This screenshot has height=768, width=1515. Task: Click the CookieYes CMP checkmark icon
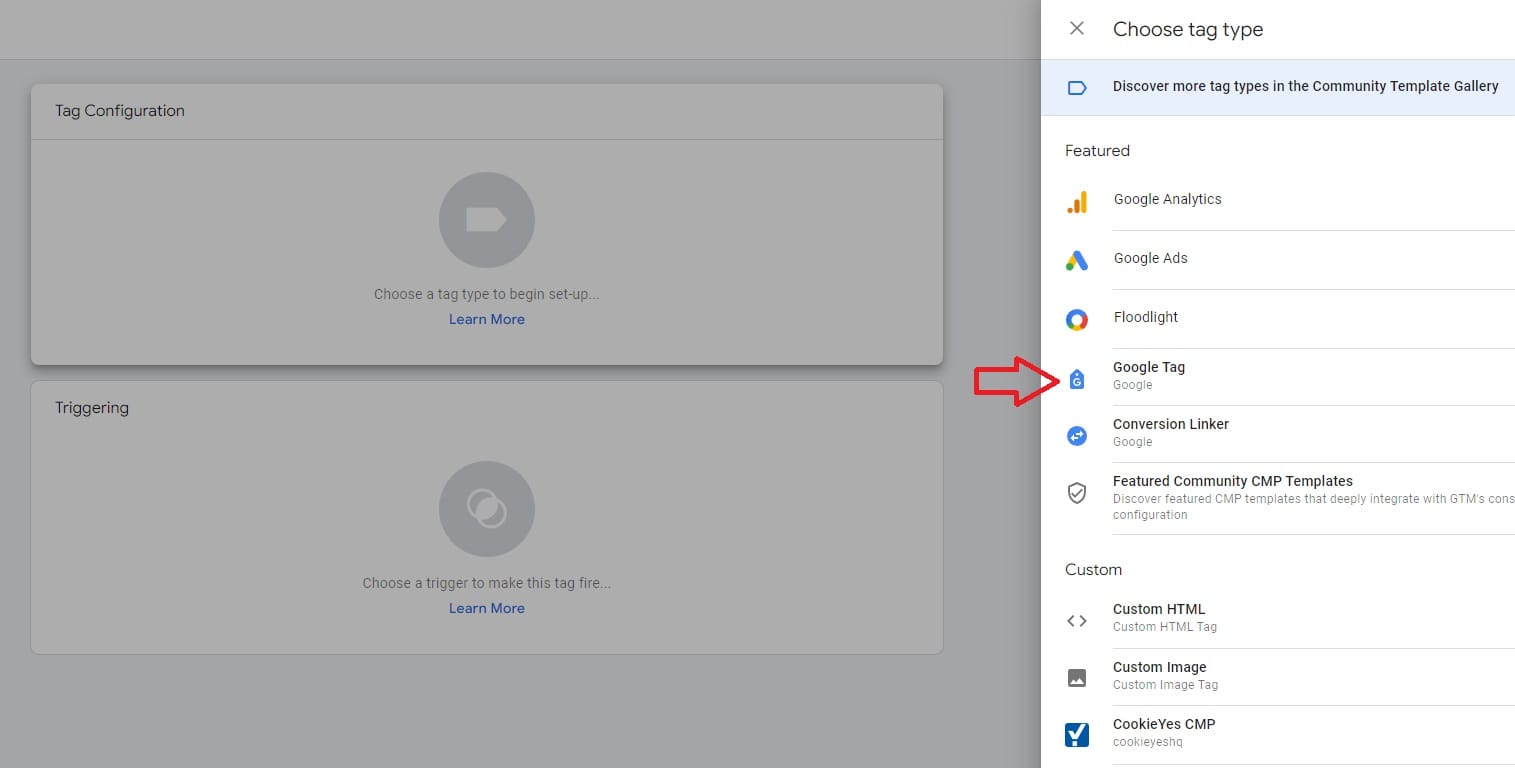click(1077, 734)
